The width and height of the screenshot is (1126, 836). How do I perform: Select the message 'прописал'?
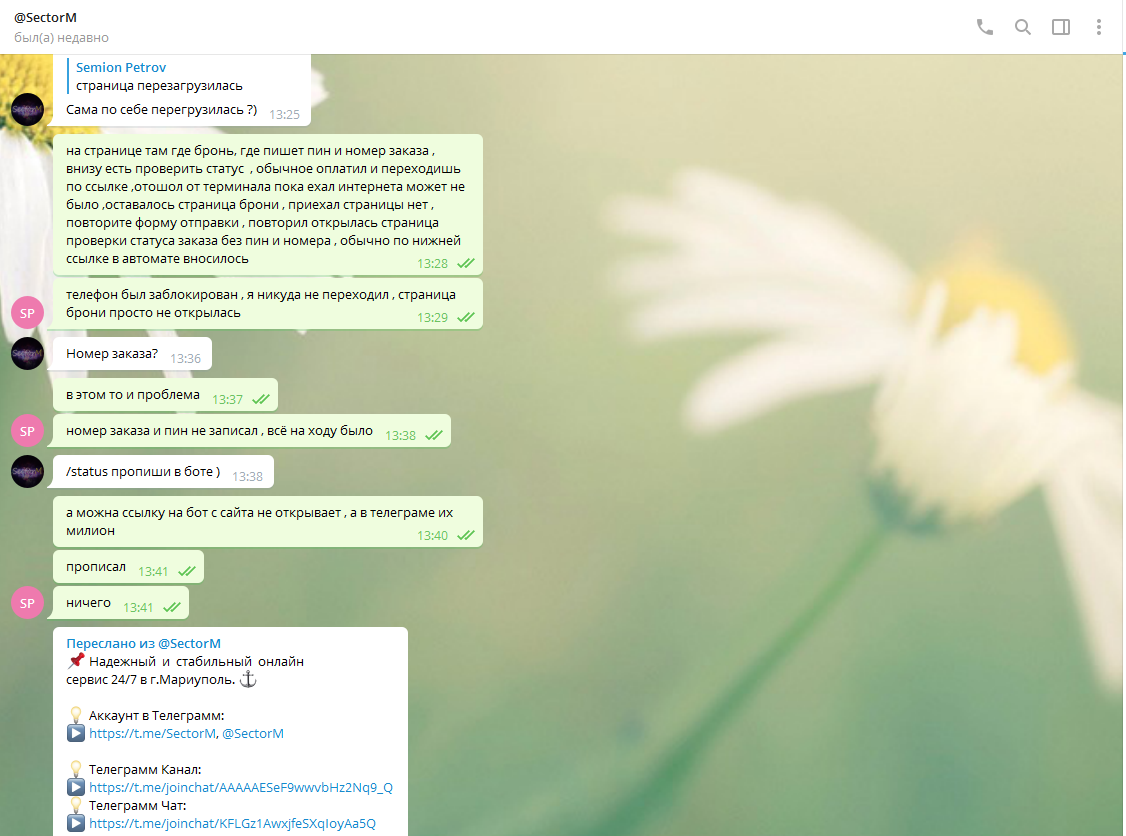[x=129, y=567]
